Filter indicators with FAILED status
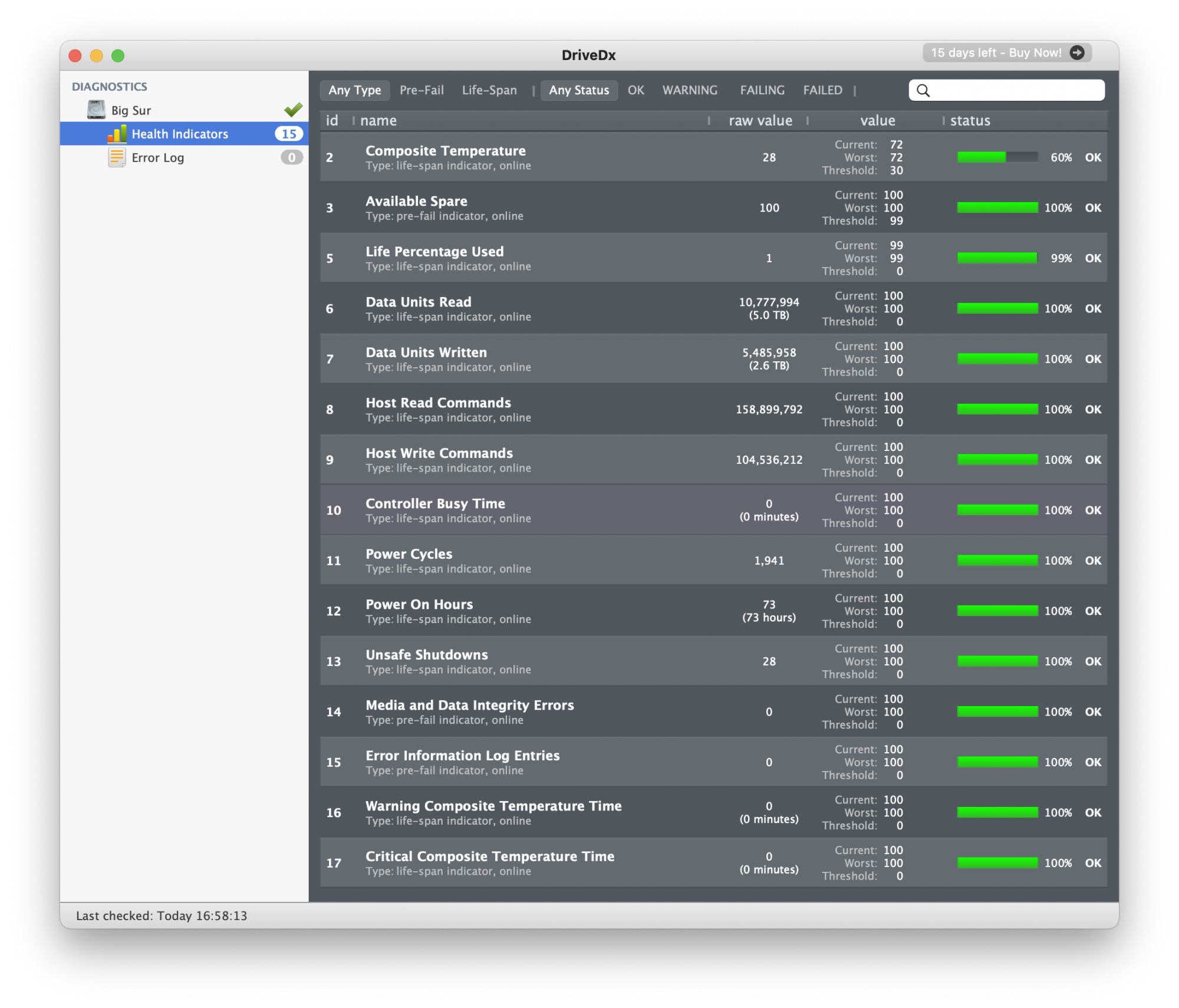The height and width of the screenshot is (1008, 1179). pyautogui.click(x=822, y=90)
